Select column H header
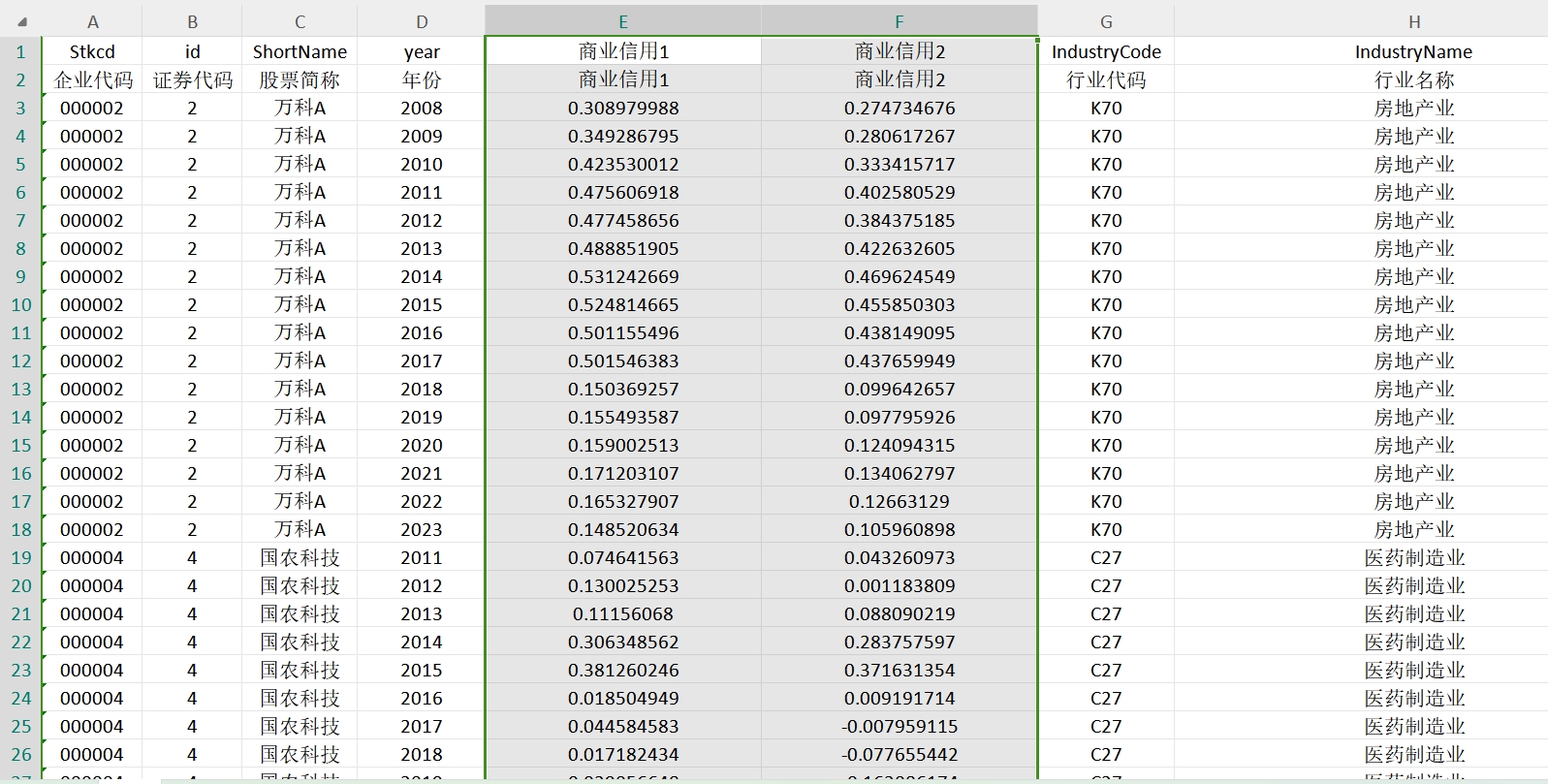 coord(1414,21)
